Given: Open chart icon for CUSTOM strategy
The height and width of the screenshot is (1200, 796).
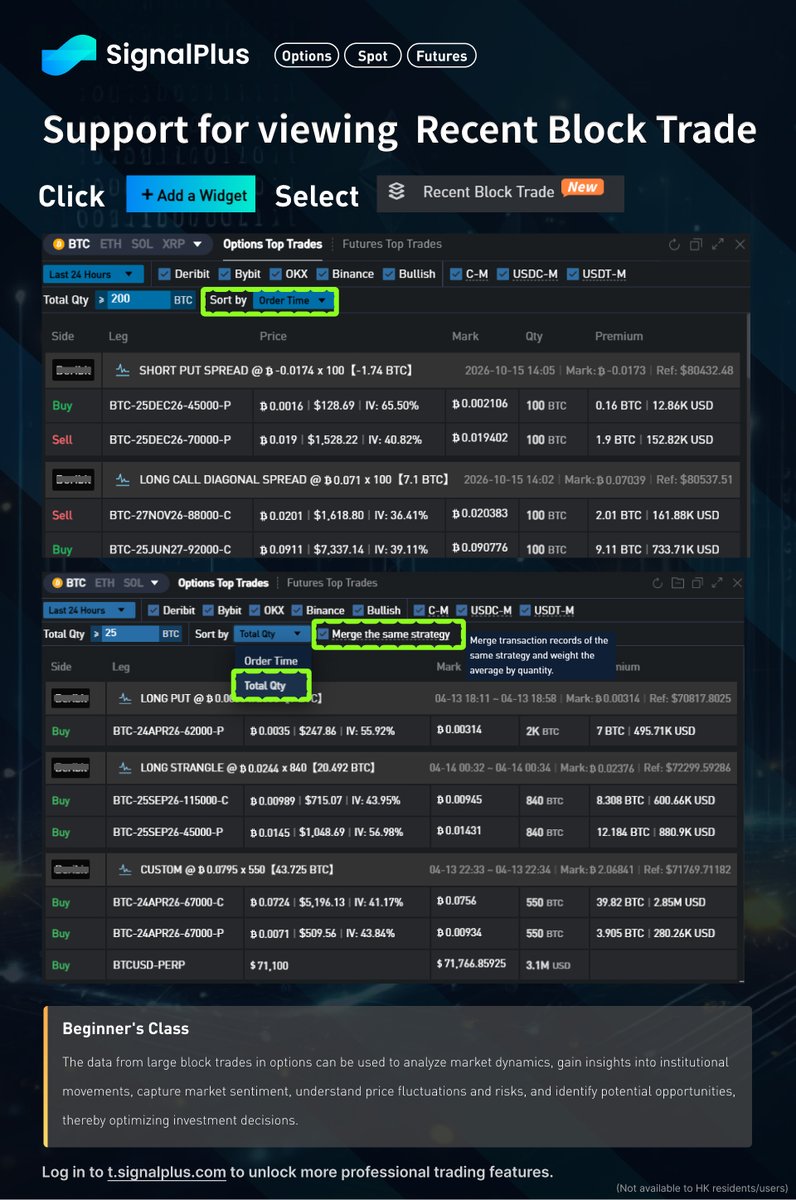Looking at the screenshot, I should 125,869.
